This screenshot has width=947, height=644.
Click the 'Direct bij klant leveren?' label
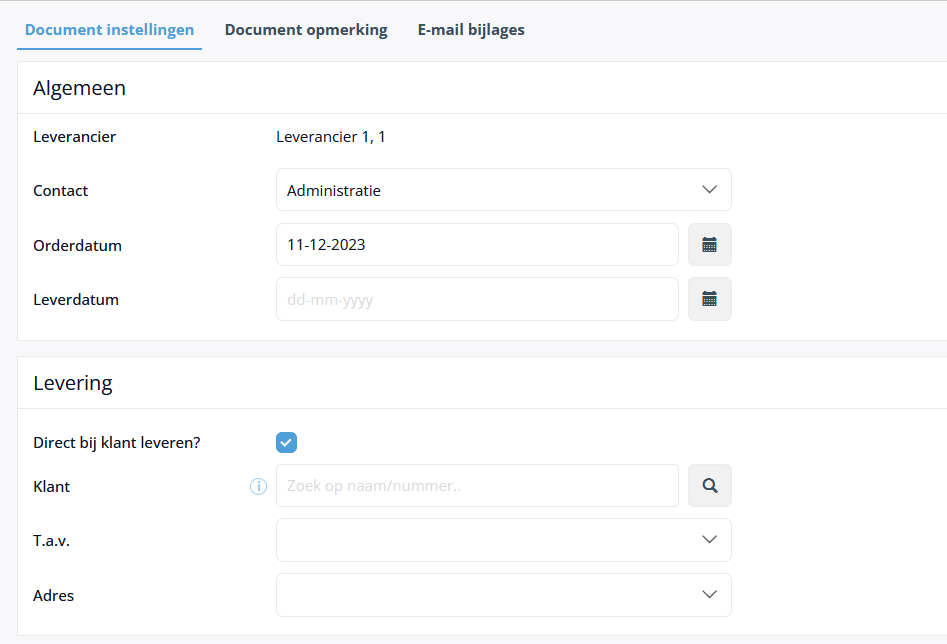(117, 443)
